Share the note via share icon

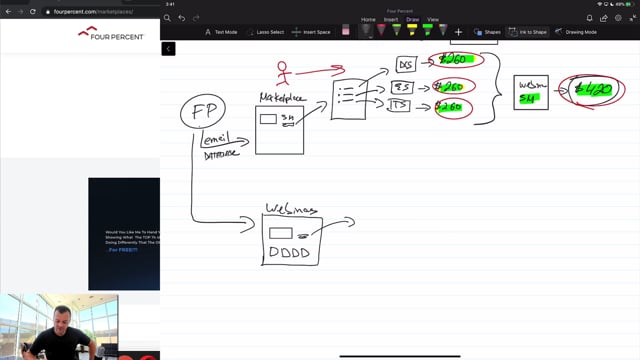[604, 18]
